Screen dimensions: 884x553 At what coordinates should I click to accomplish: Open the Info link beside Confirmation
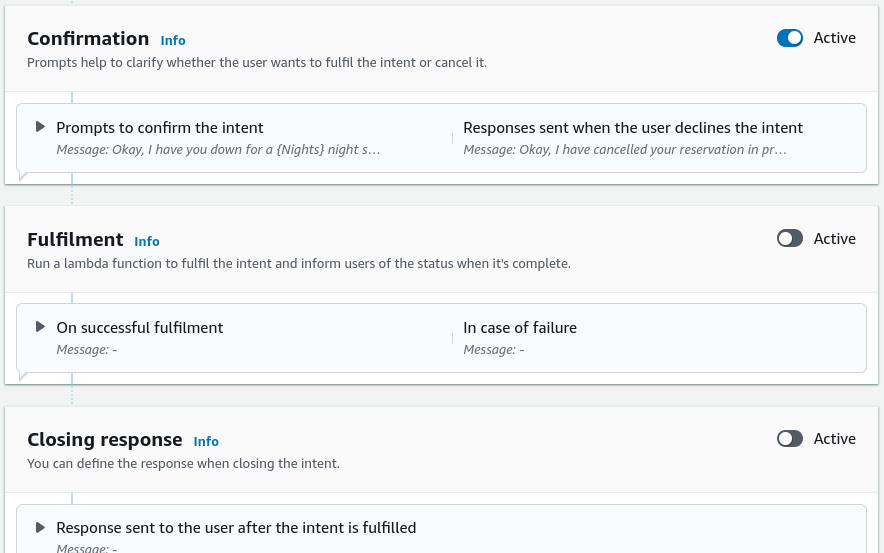click(173, 41)
